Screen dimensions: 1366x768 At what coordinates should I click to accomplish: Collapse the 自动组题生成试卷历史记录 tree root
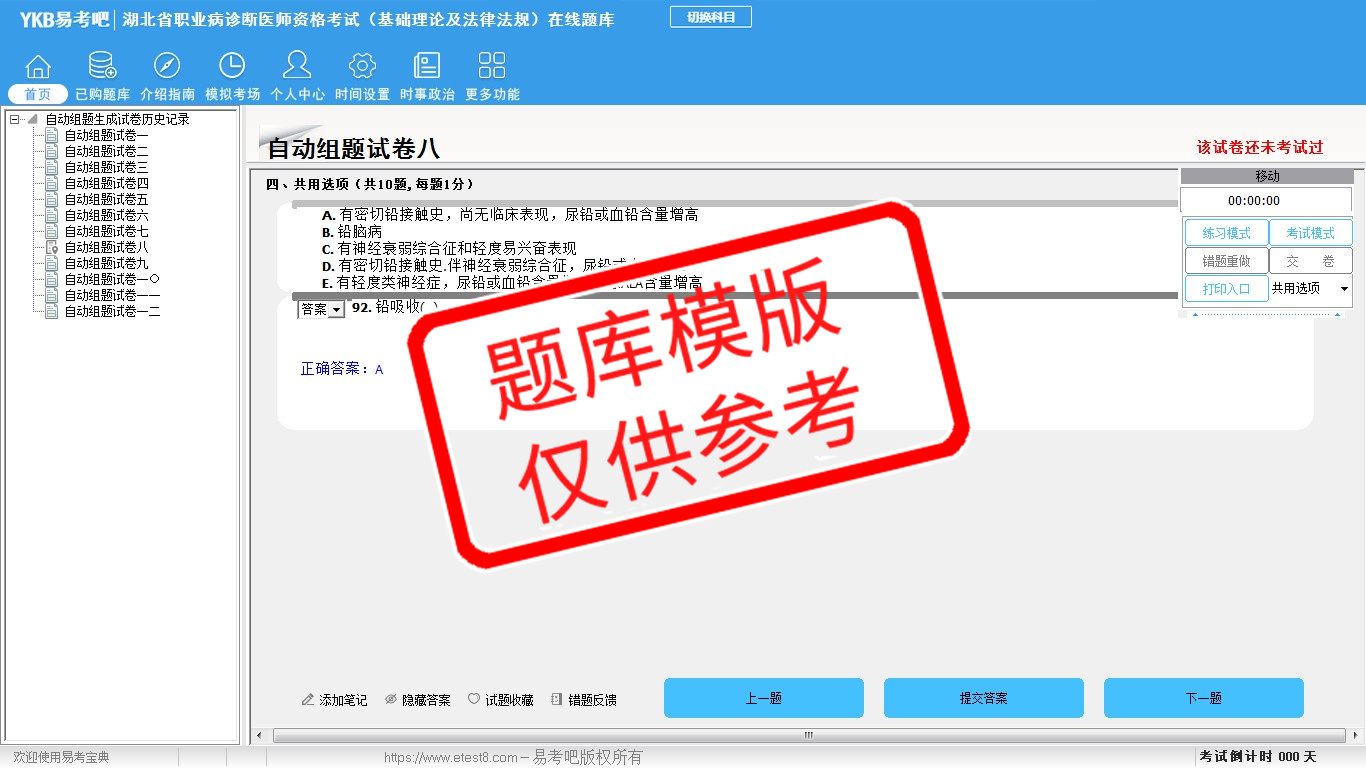pos(15,119)
